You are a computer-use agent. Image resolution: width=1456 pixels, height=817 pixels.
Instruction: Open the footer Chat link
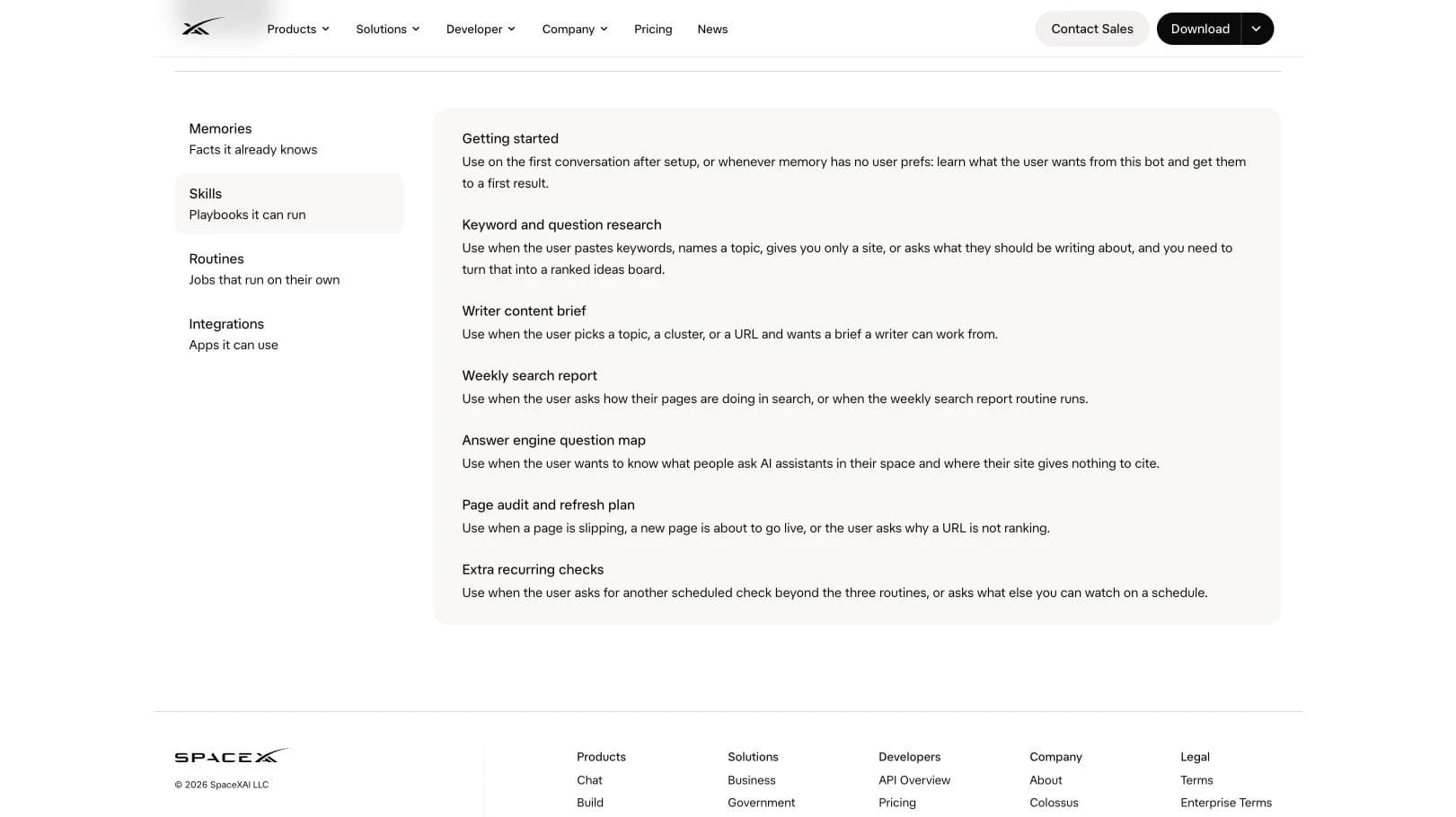[x=589, y=780]
